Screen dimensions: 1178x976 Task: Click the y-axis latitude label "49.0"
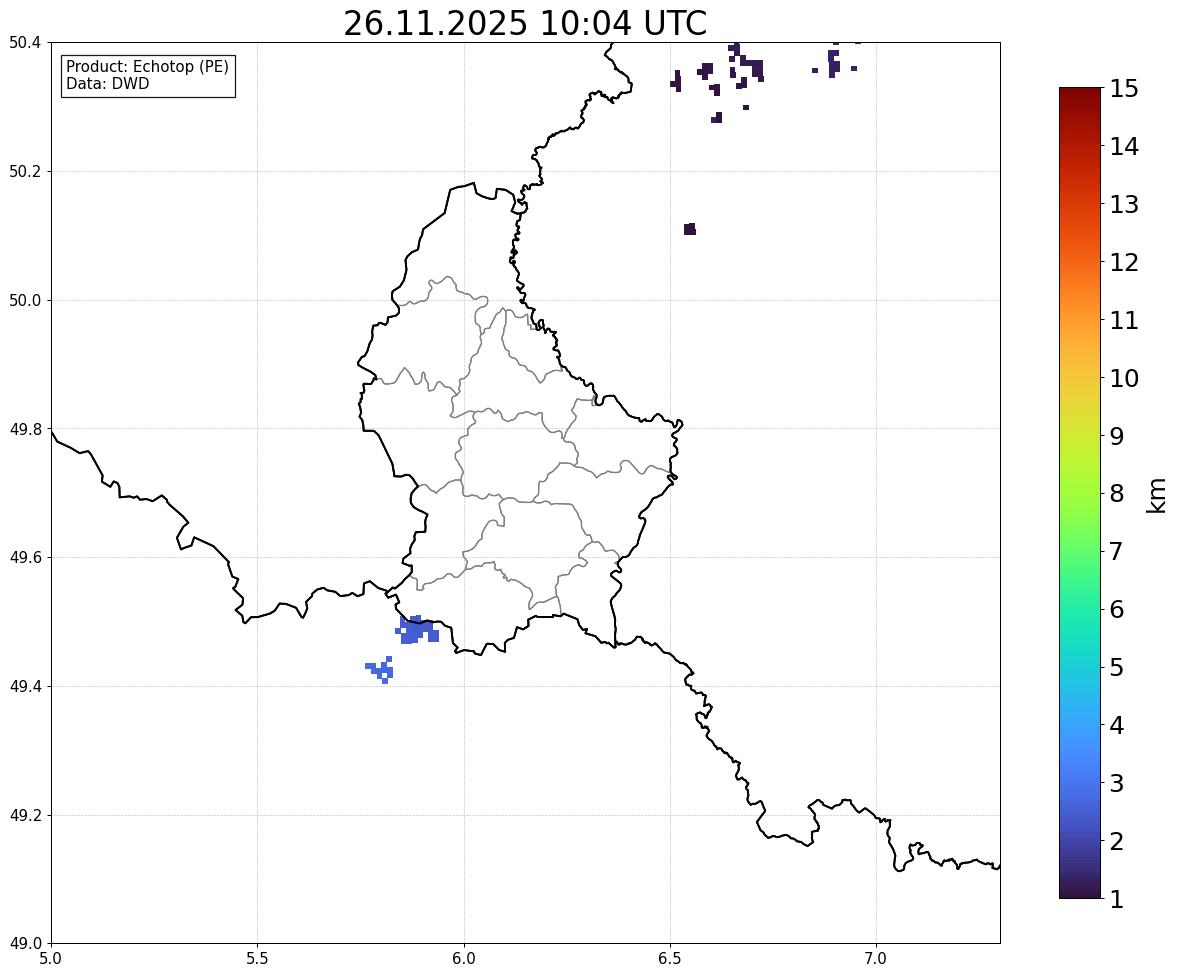25,944
